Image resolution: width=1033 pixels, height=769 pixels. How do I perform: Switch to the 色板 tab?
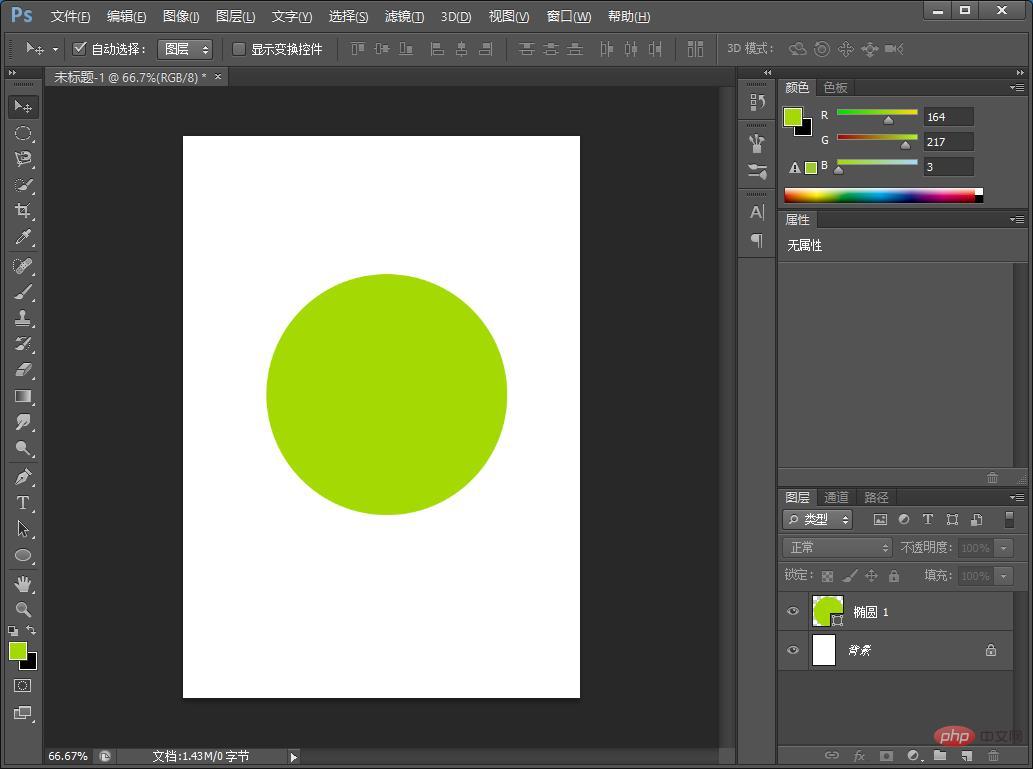click(835, 88)
